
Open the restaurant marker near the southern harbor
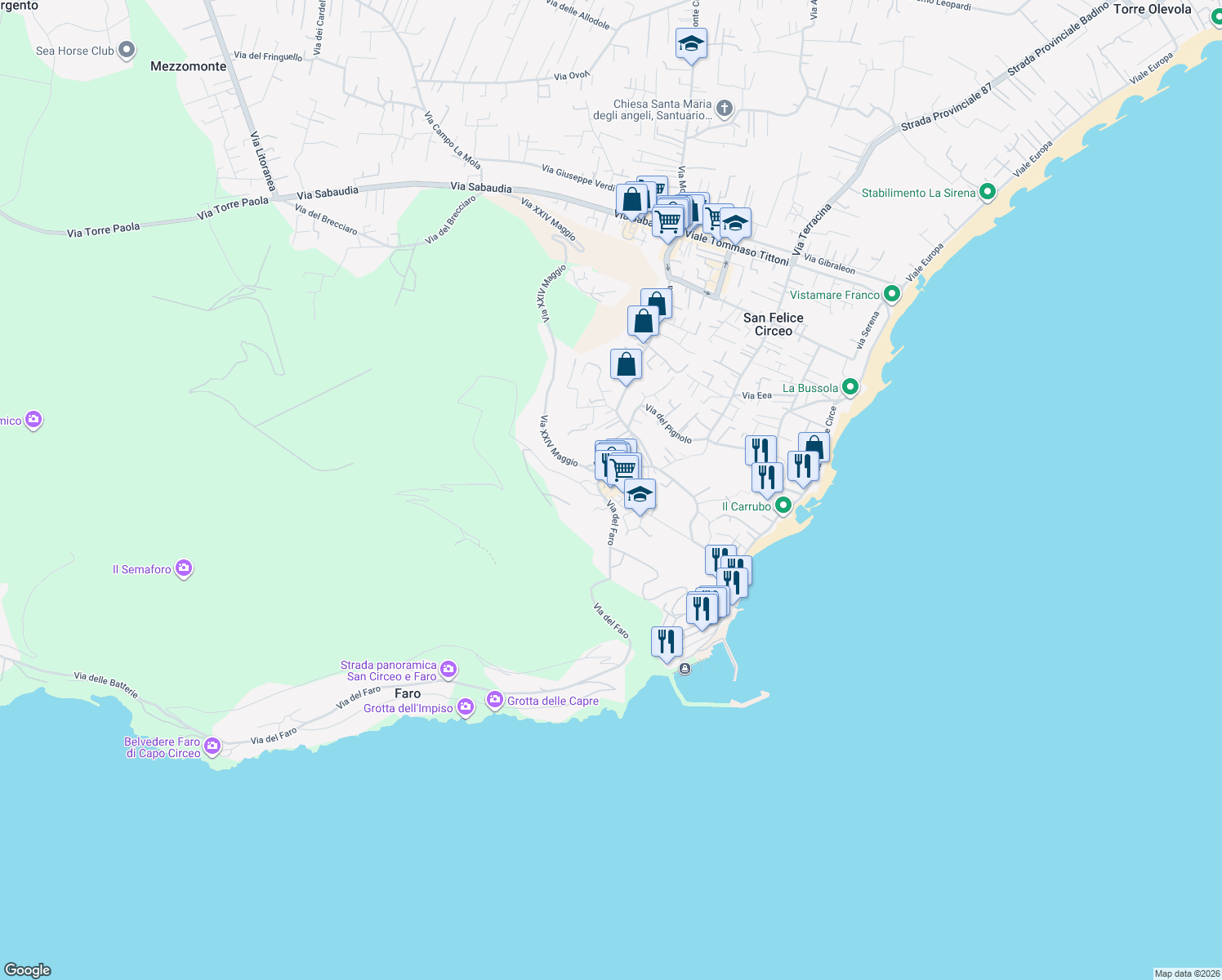pyautogui.click(x=667, y=641)
